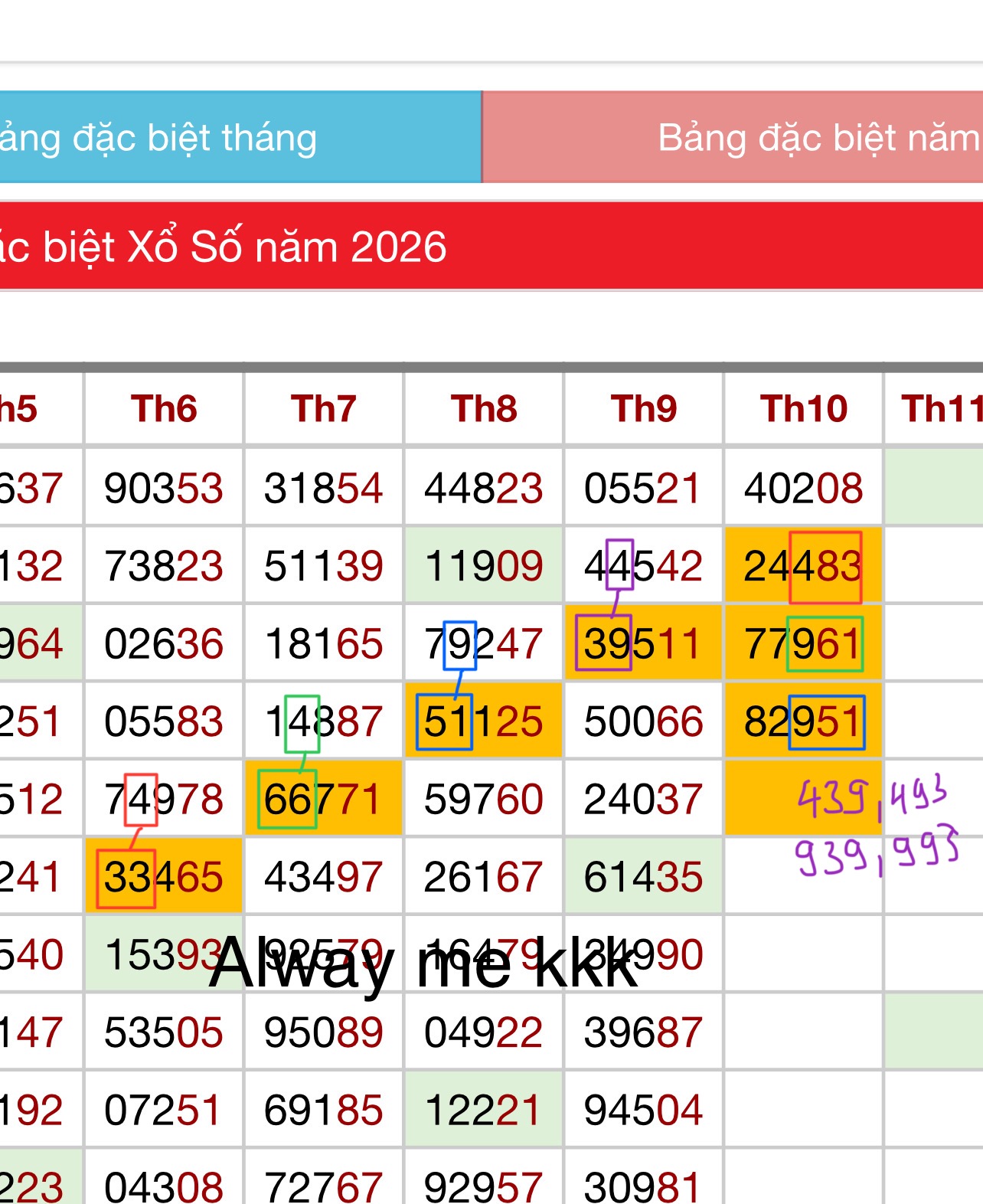Click the orange cell 39511
Viewport: 983px width, 1204px height.
pos(644,643)
